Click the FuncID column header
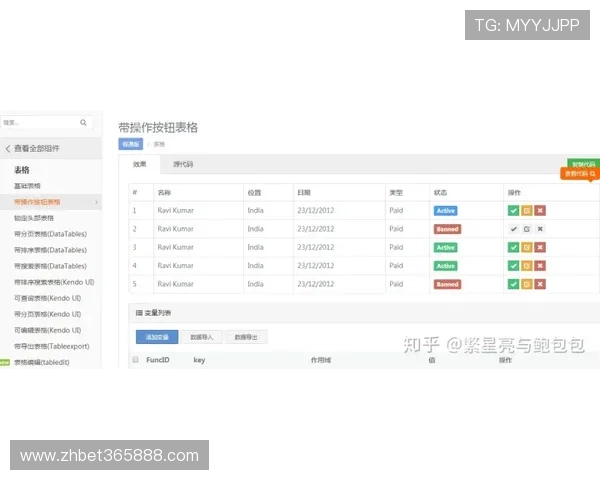Viewport: 600px width, 480px height. tap(158, 360)
